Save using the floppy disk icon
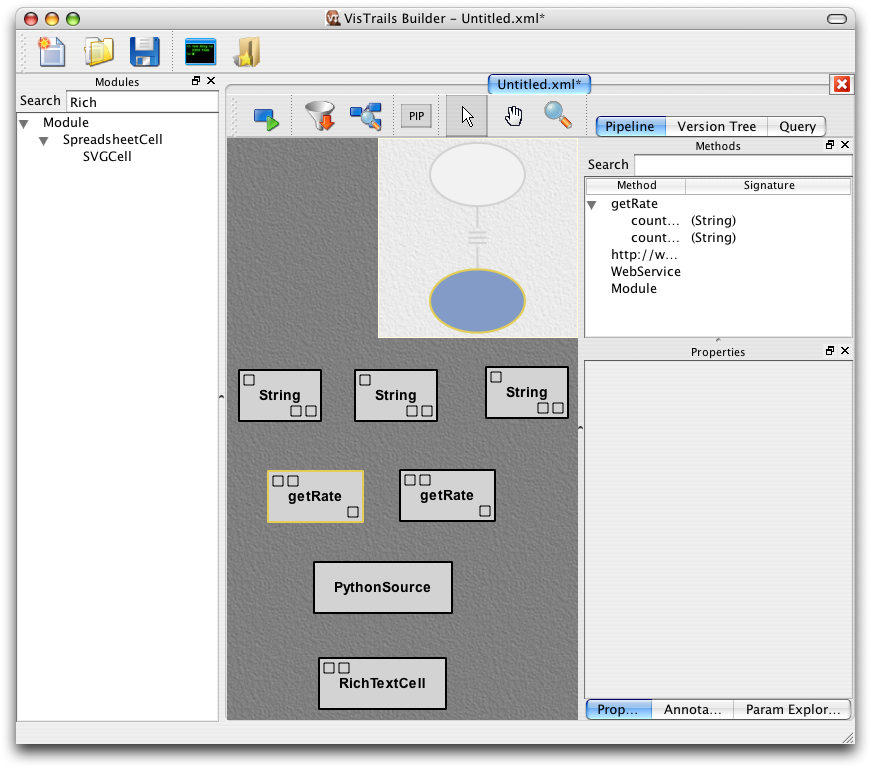 click(x=145, y=52)
